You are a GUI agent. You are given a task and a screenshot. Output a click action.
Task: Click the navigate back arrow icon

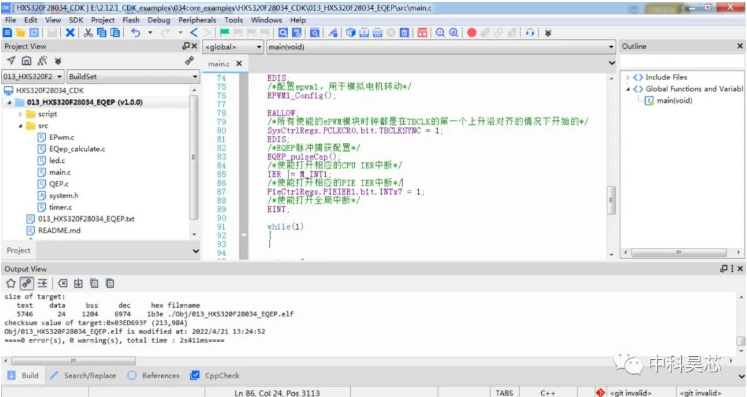point(194,32)
